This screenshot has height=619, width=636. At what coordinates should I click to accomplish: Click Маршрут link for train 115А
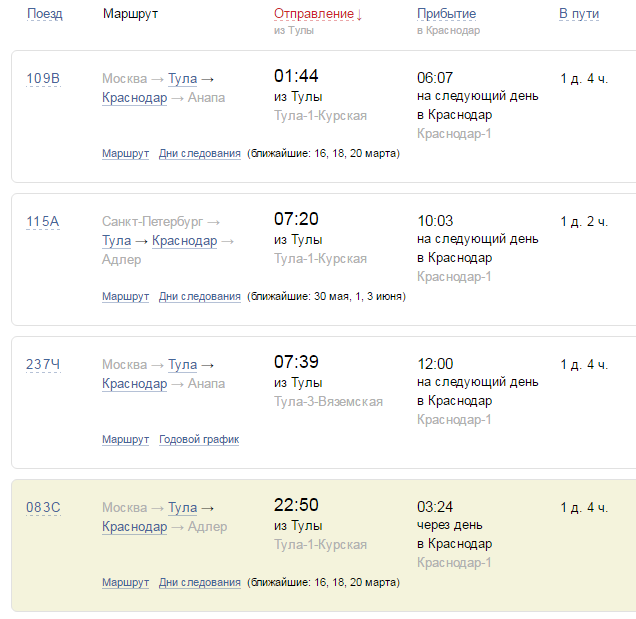click(x=125, y=296)
